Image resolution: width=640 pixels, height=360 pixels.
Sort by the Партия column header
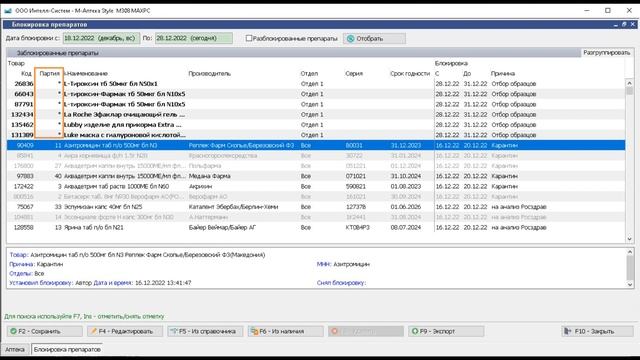point(49,73)
